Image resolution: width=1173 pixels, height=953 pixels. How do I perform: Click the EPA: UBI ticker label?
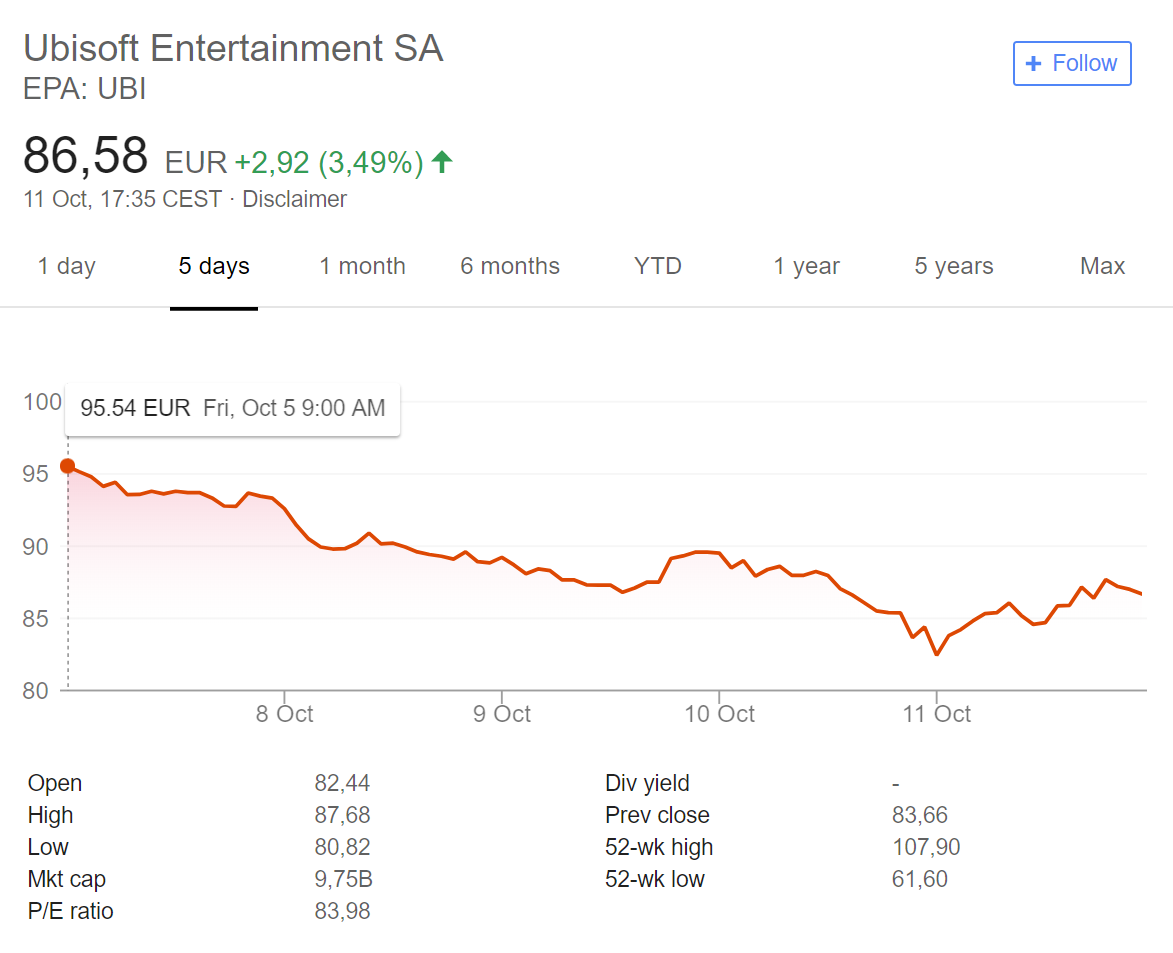pos(84,89)
